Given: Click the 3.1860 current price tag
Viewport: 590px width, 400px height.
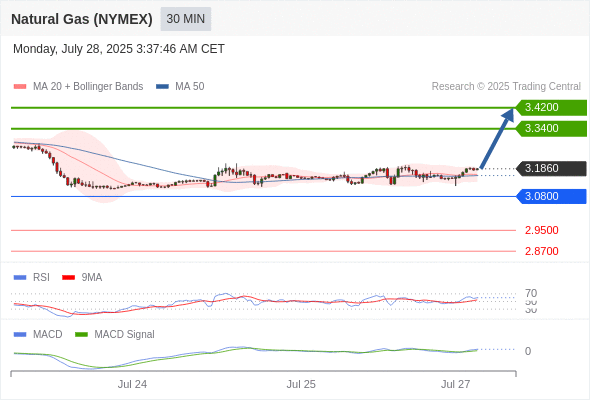Looking at the screenshot, I should click(x=551, y=169).
